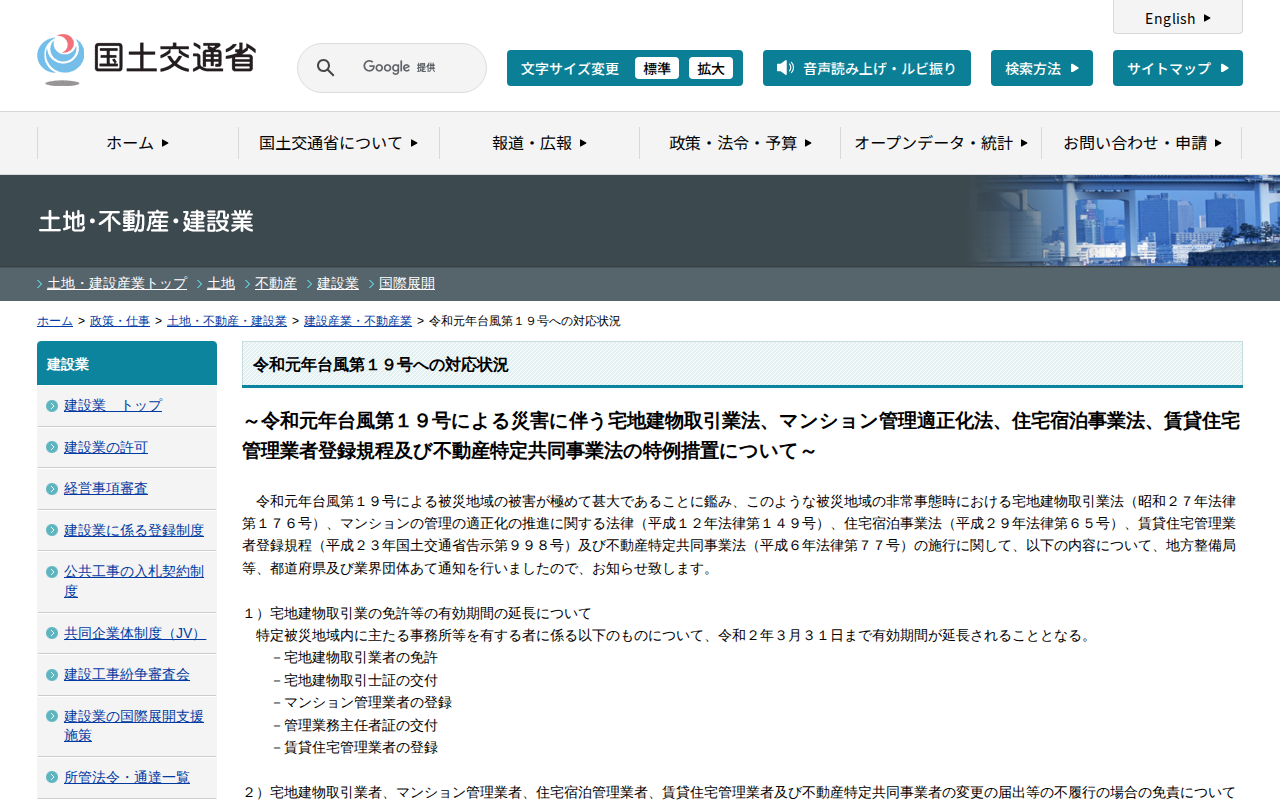The height and width of the screenshot is (800, 1280).
Task: Open 土地・建設産業トップ sub-navigation link
Action: (x=117, y=283)
